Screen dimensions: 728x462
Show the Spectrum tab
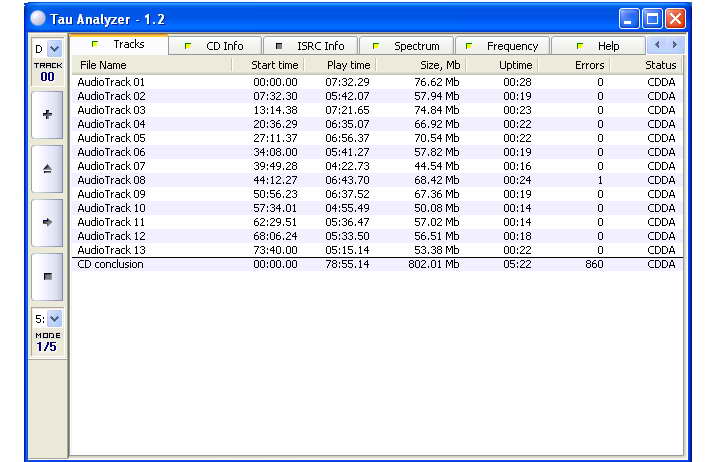tap(407, 46)
